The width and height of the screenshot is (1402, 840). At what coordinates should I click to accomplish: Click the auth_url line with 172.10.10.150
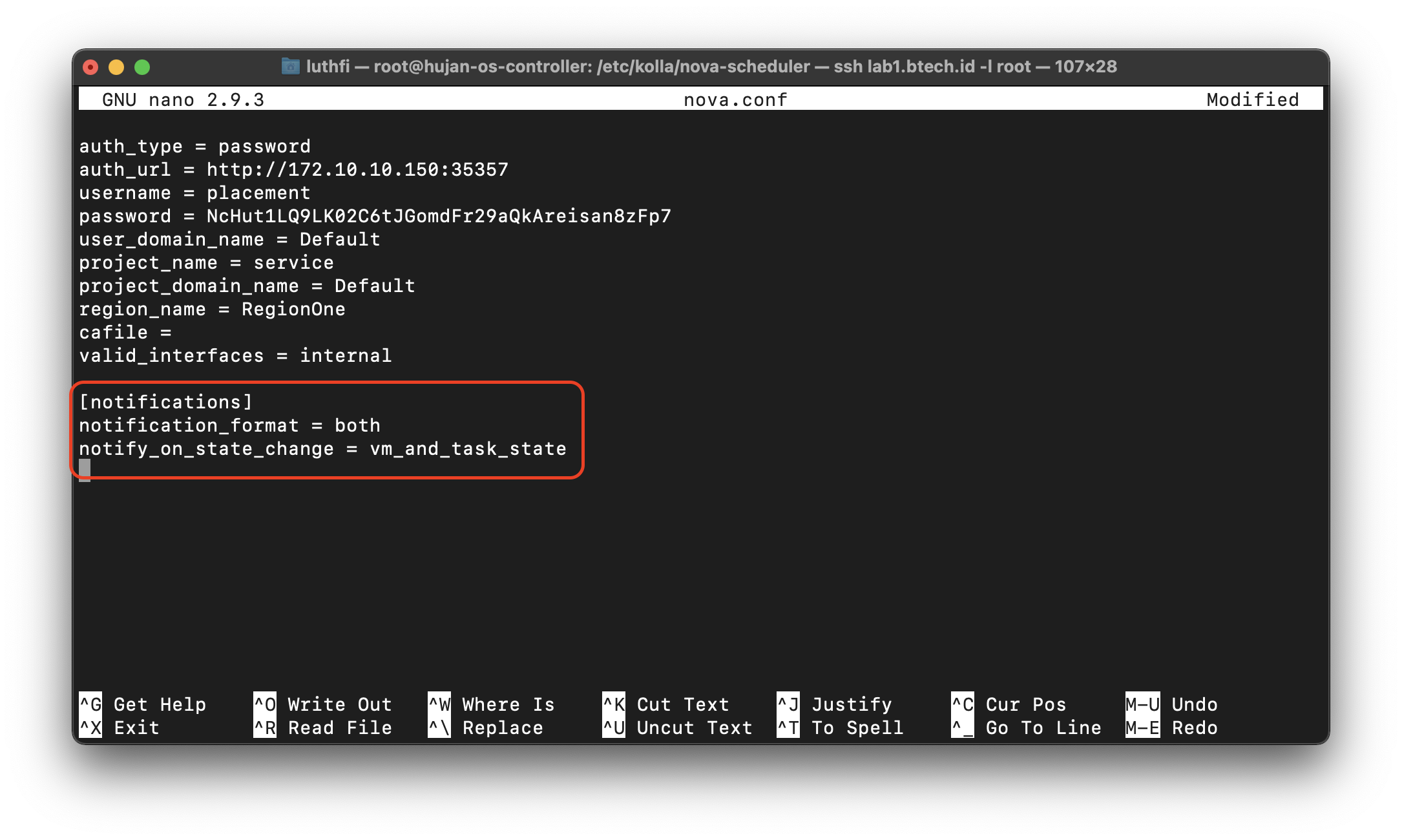pyautogui.click(x=294, y=169)
